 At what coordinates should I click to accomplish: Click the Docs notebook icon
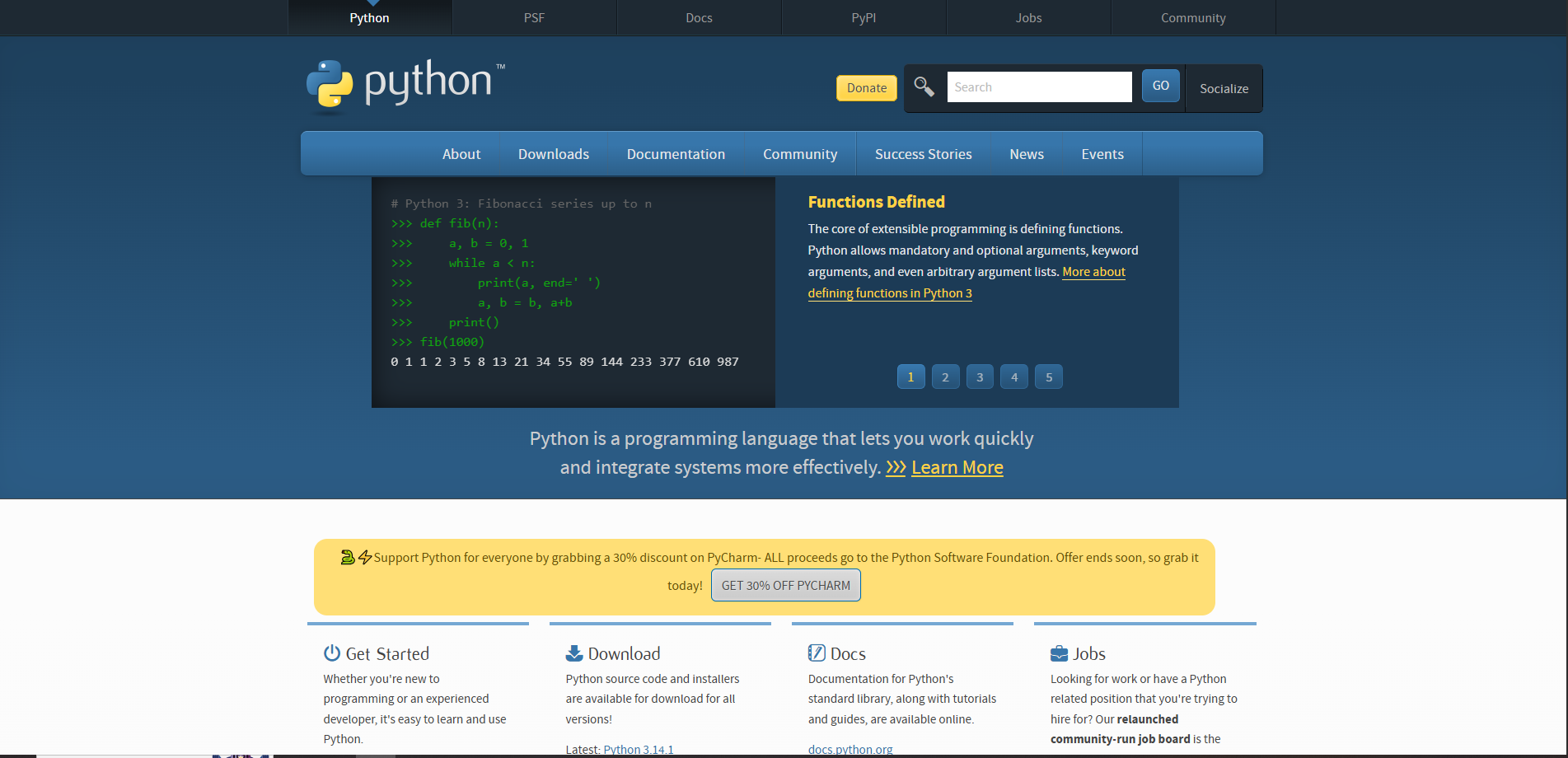(816, 653)
